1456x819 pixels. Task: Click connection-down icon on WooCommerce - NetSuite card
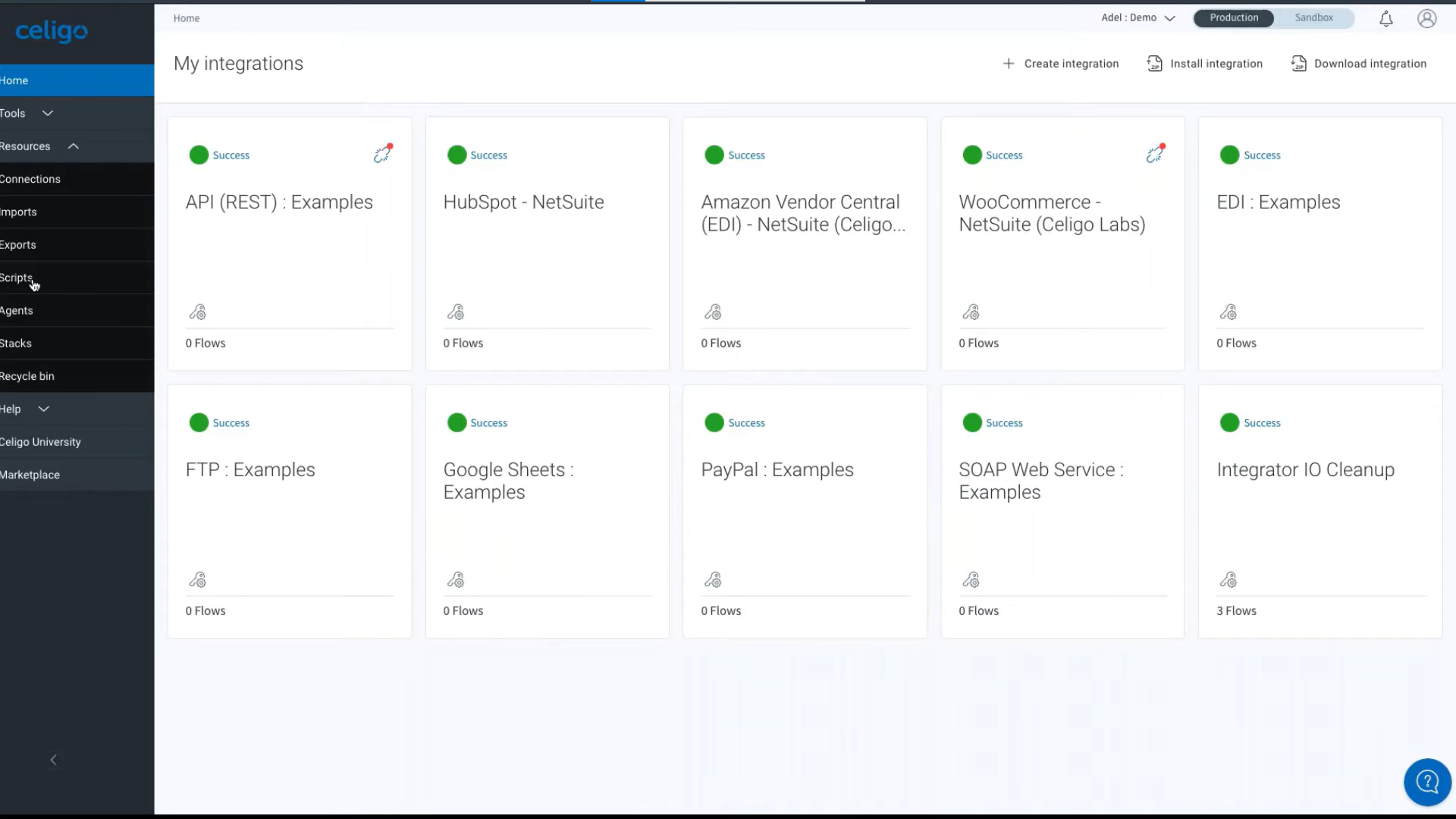tap(1156, 153)
